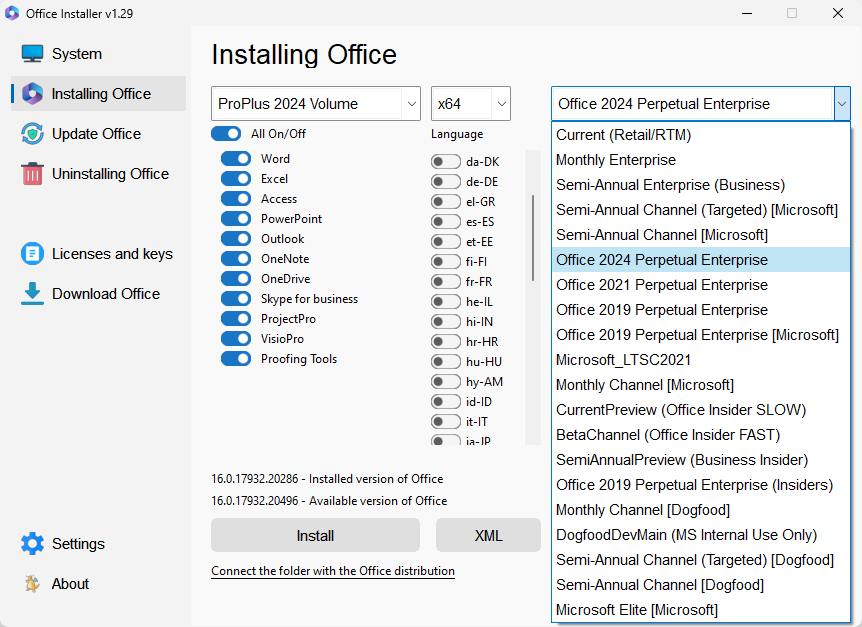Screen dimensions: 862x627
Task: Enable the hu-HU language toggle
Action: (x=446, y=362)
